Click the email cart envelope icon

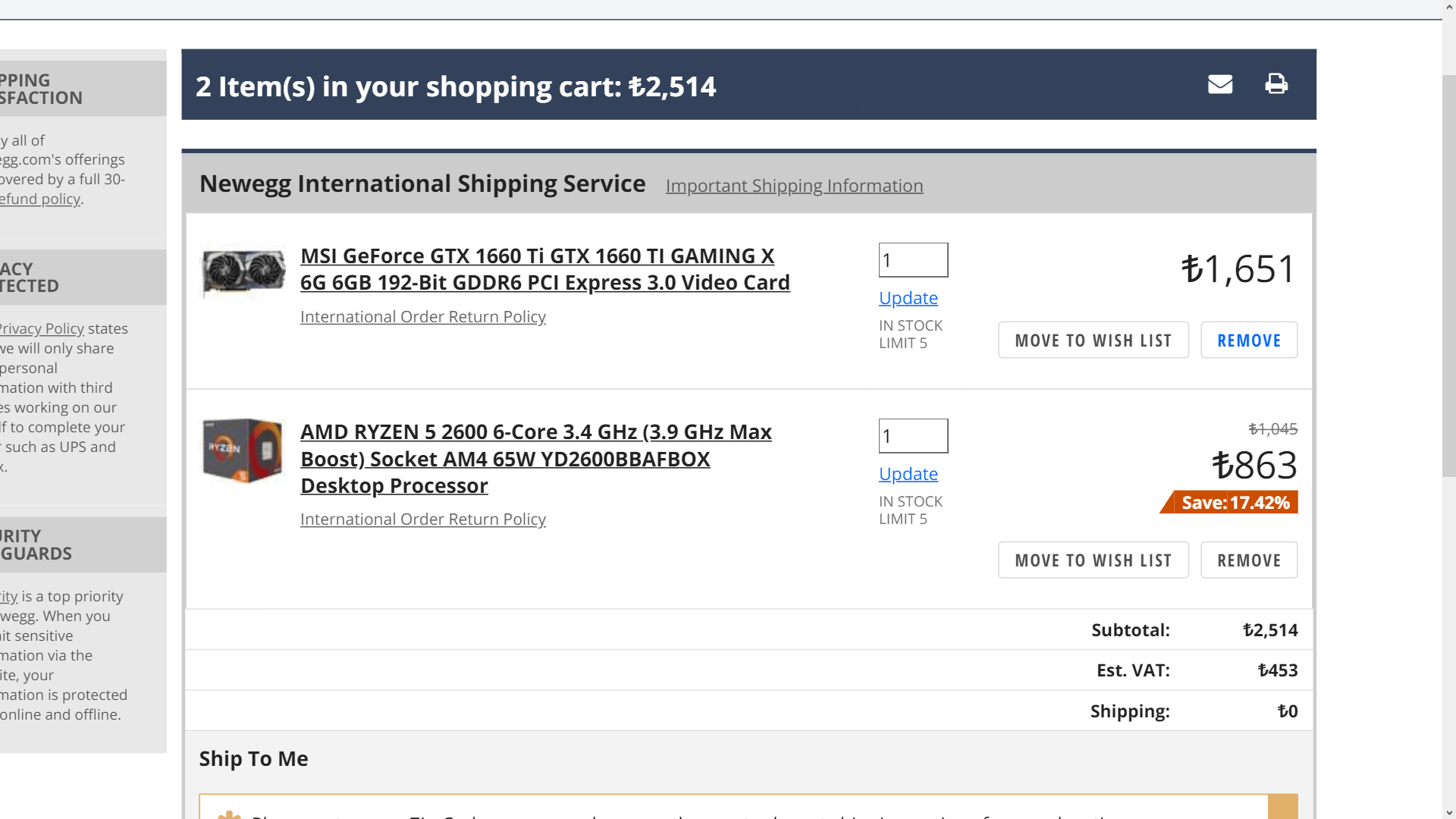click(x=1219, y=84)
